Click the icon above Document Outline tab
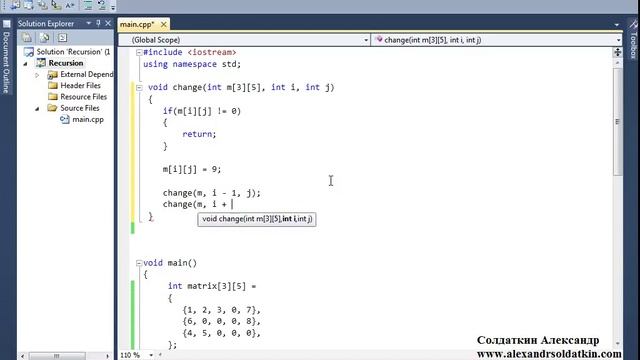The width and height of the screenshot is (640, 360). 7,24
